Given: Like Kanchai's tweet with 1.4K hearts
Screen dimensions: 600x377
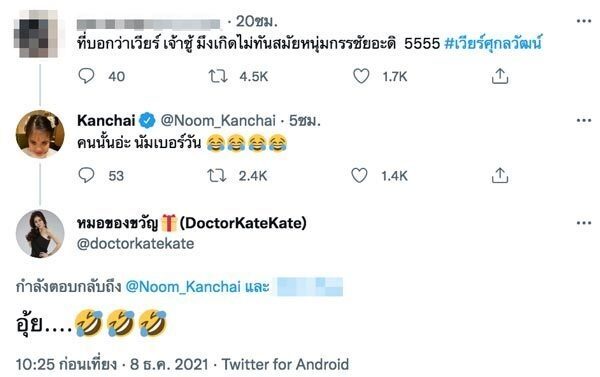Looking at the screenshot, I should (x=360, y=175).
